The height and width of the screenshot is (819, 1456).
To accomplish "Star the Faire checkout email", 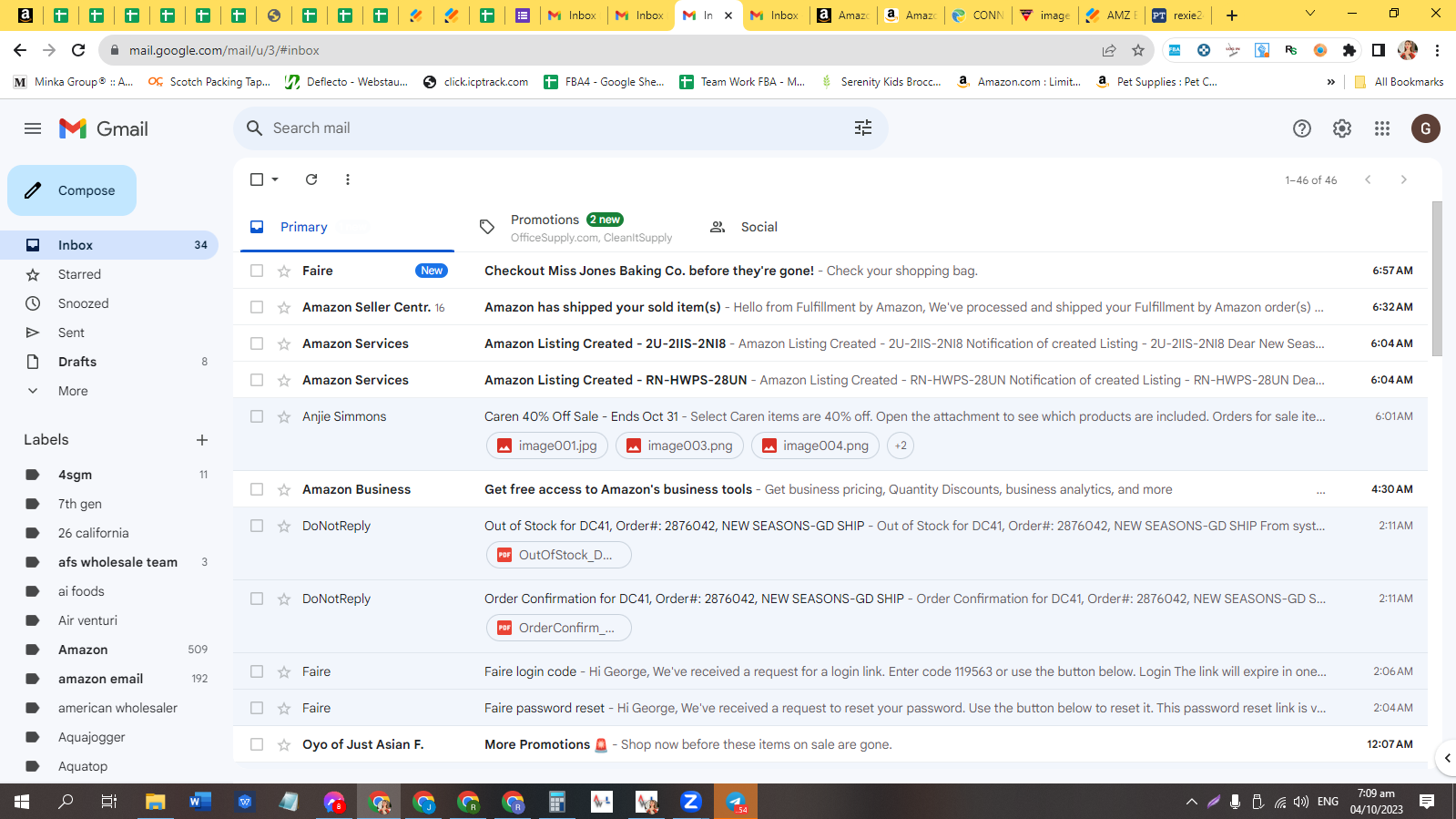I will (x=284, y=271).
